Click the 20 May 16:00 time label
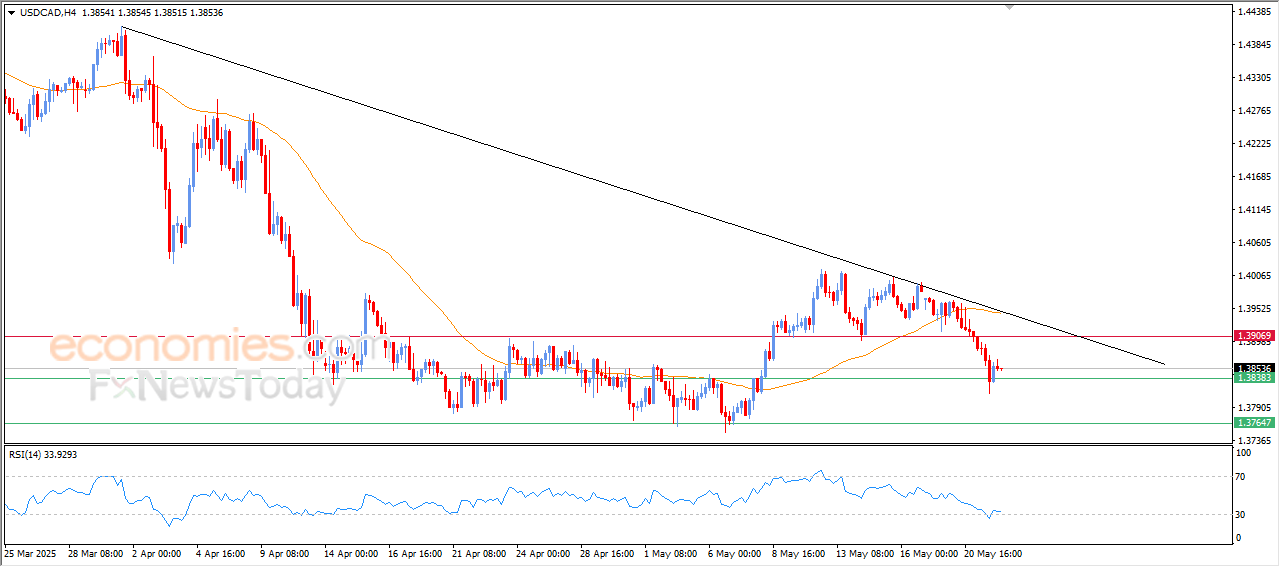Screen dimensions: 1280x567 (992, 553)
